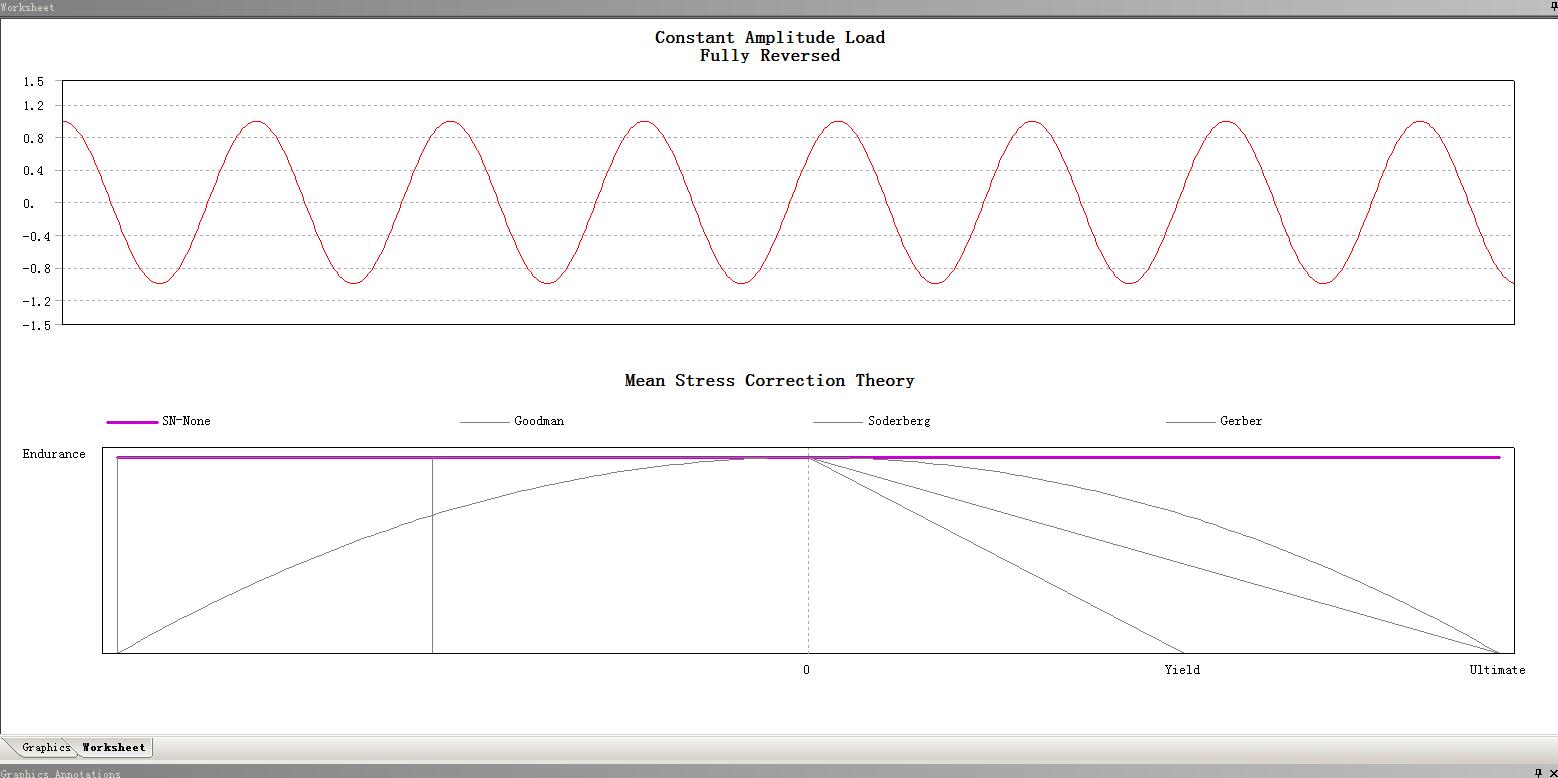Click the Gerber legend label
Screen dimensions: 1558x778
1241,421
